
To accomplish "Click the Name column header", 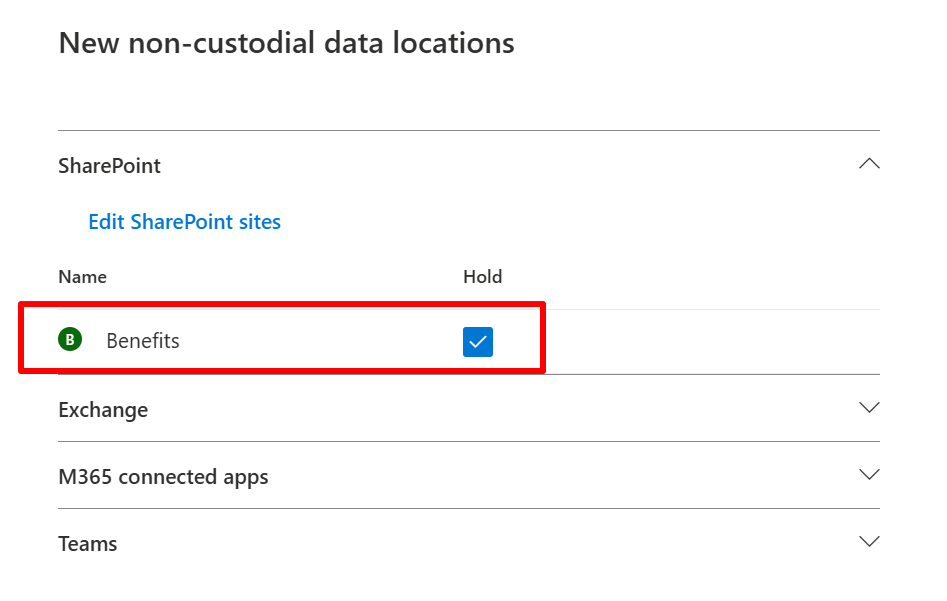I will (82, 276).
